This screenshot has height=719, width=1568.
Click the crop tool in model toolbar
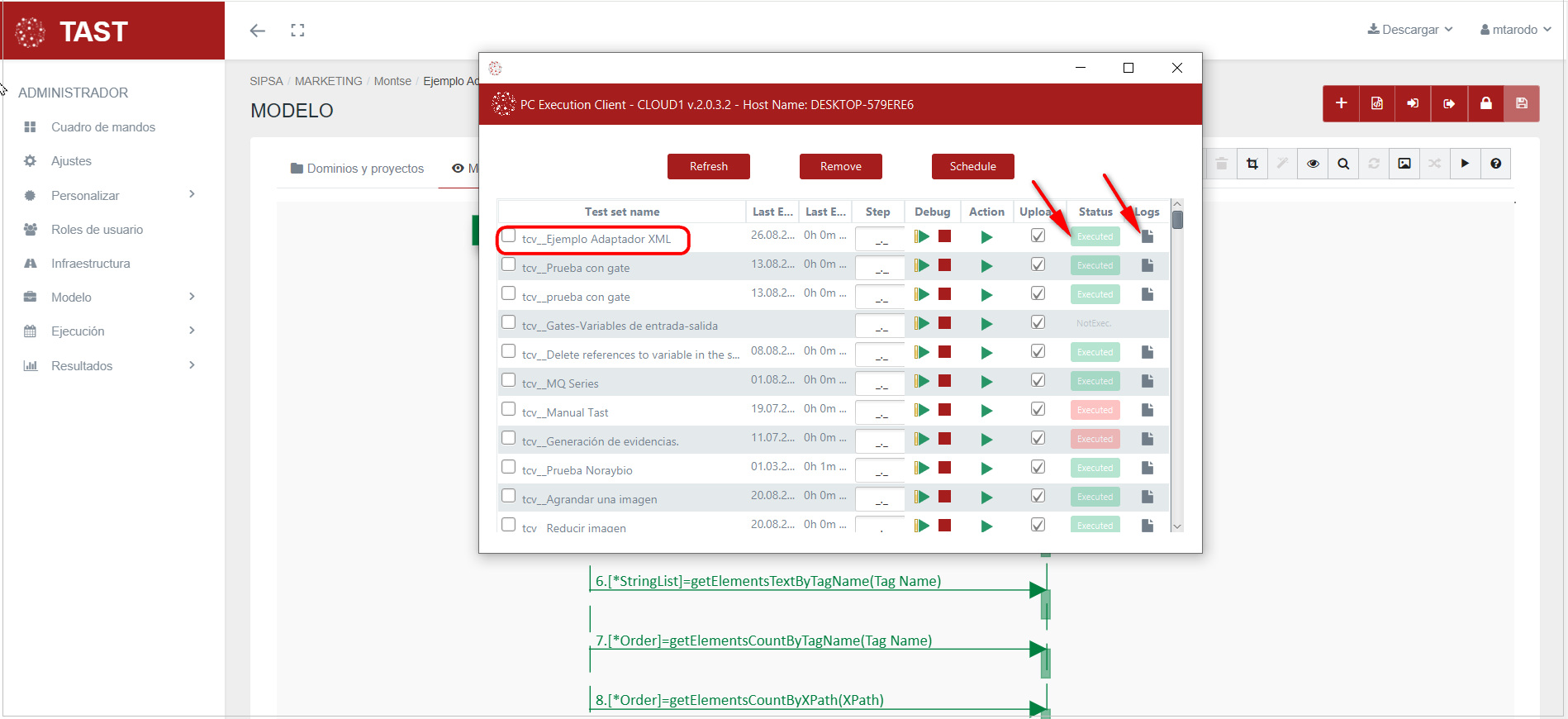coord(1252,164)
